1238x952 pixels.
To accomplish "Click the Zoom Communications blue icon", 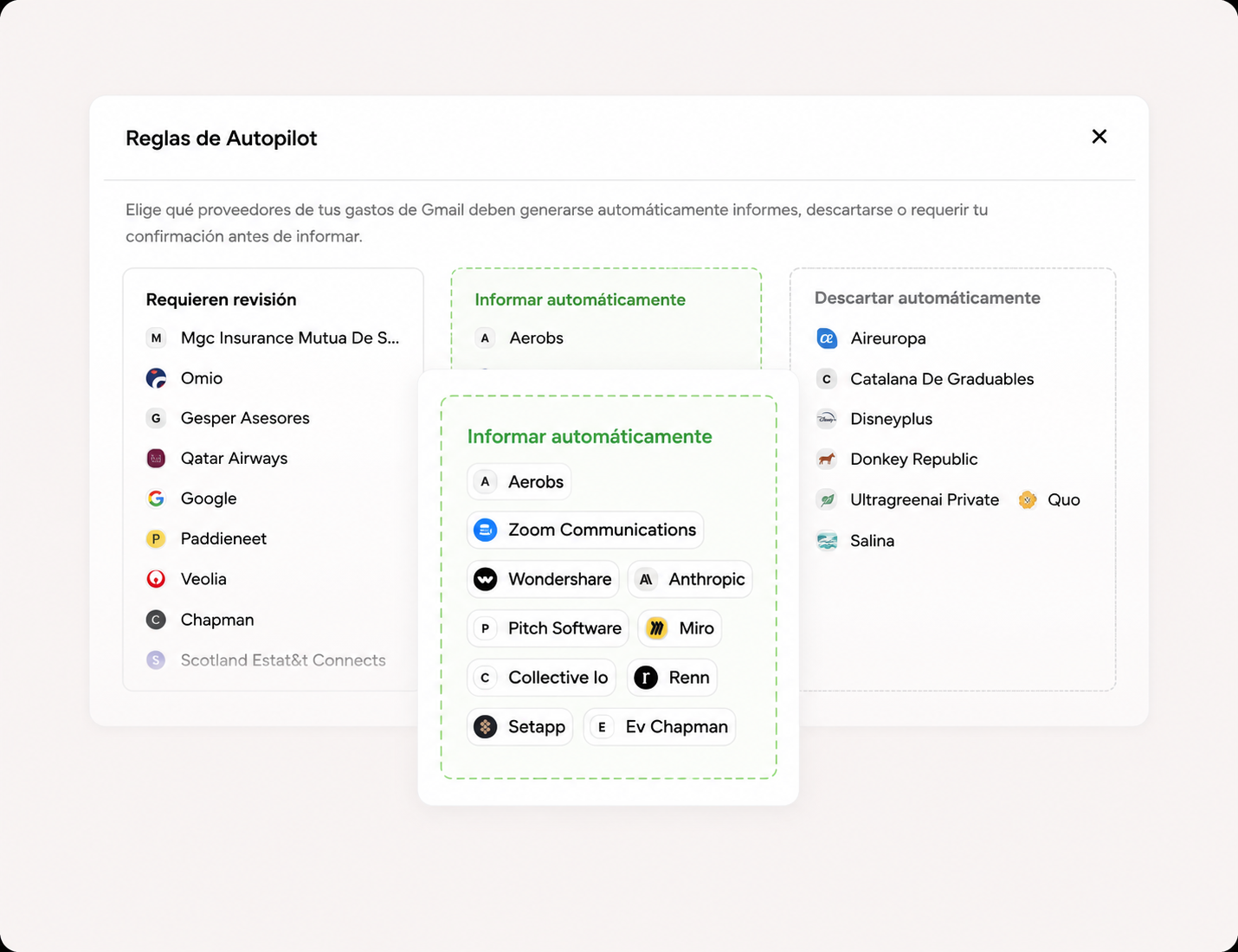I will click(x=486, y=530).
